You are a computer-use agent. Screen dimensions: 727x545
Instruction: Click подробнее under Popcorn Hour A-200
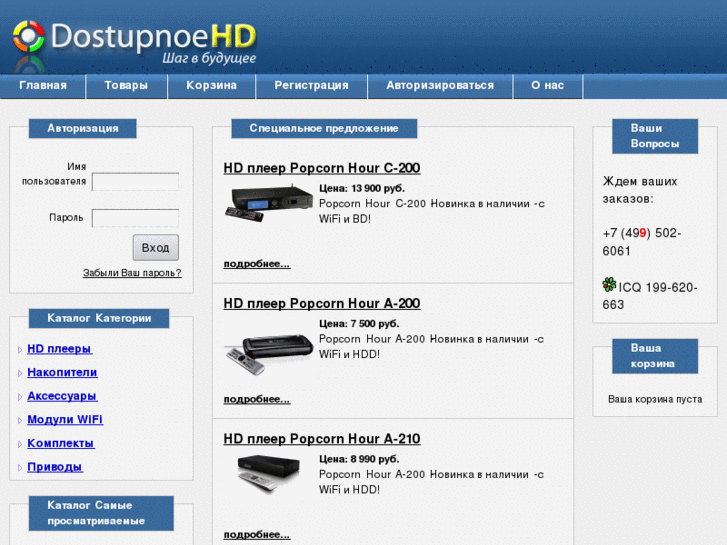257,399
